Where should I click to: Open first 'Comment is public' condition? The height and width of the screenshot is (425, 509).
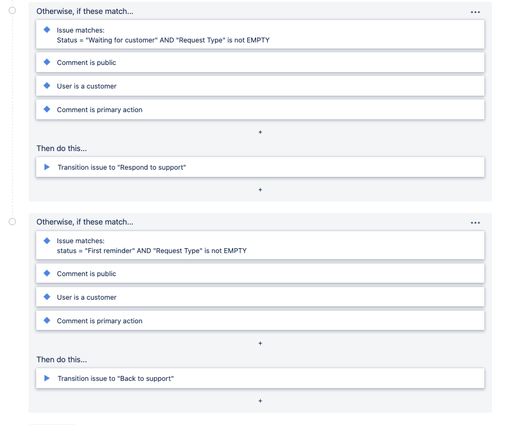point(260,63)
